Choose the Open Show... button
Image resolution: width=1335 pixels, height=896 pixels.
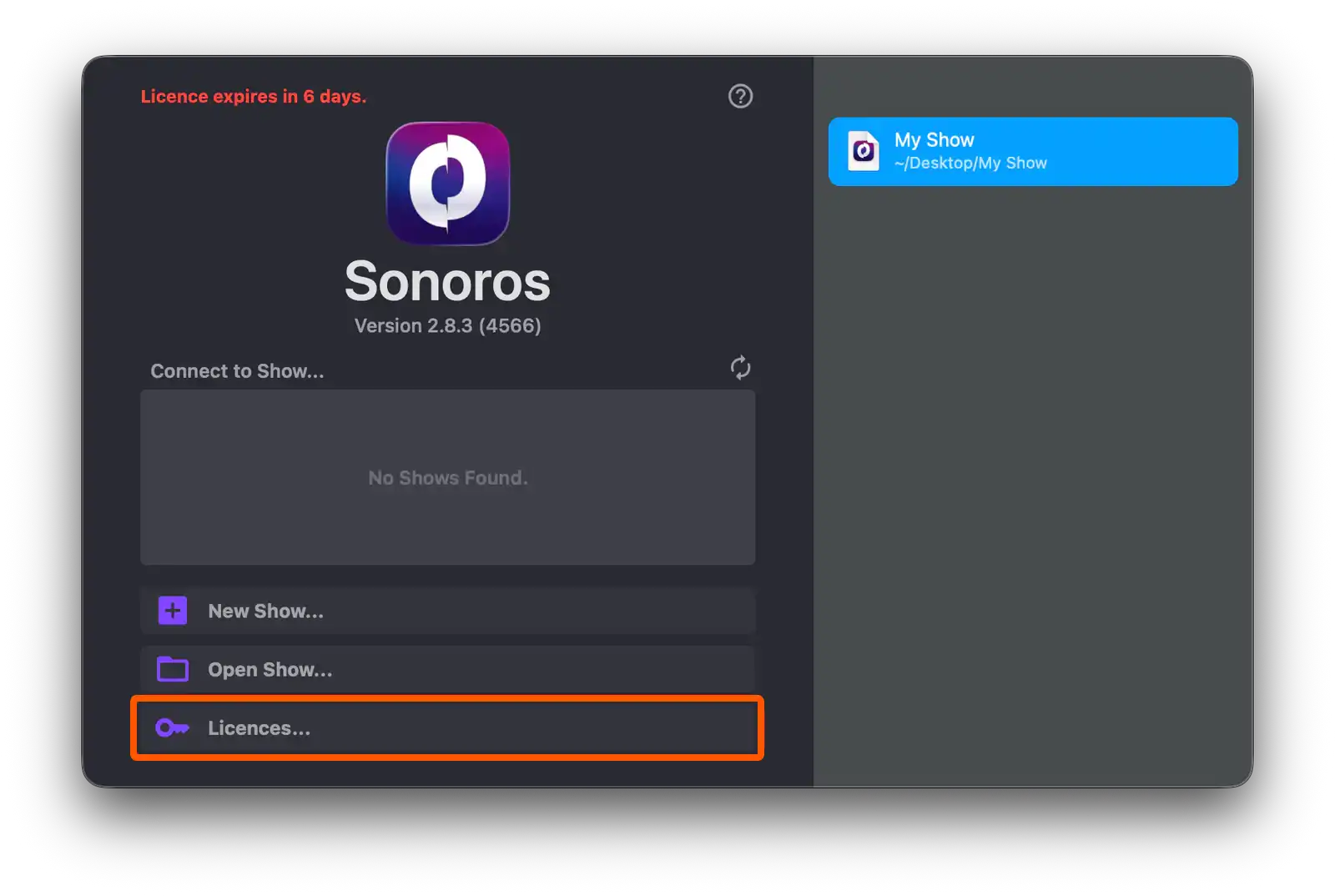[448, 669]
